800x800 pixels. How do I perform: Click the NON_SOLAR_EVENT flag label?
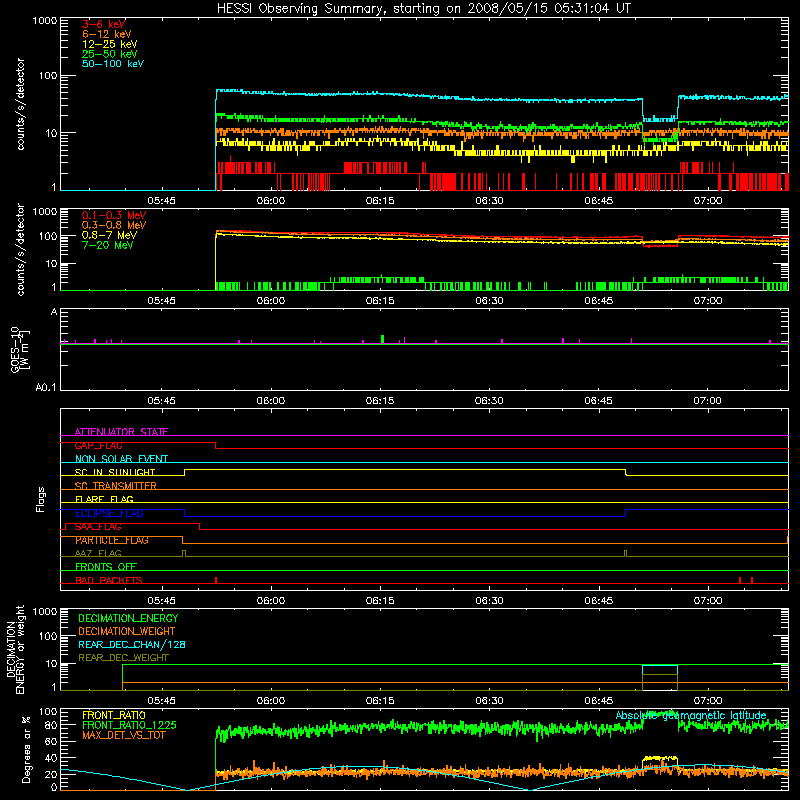click(121, 459)
